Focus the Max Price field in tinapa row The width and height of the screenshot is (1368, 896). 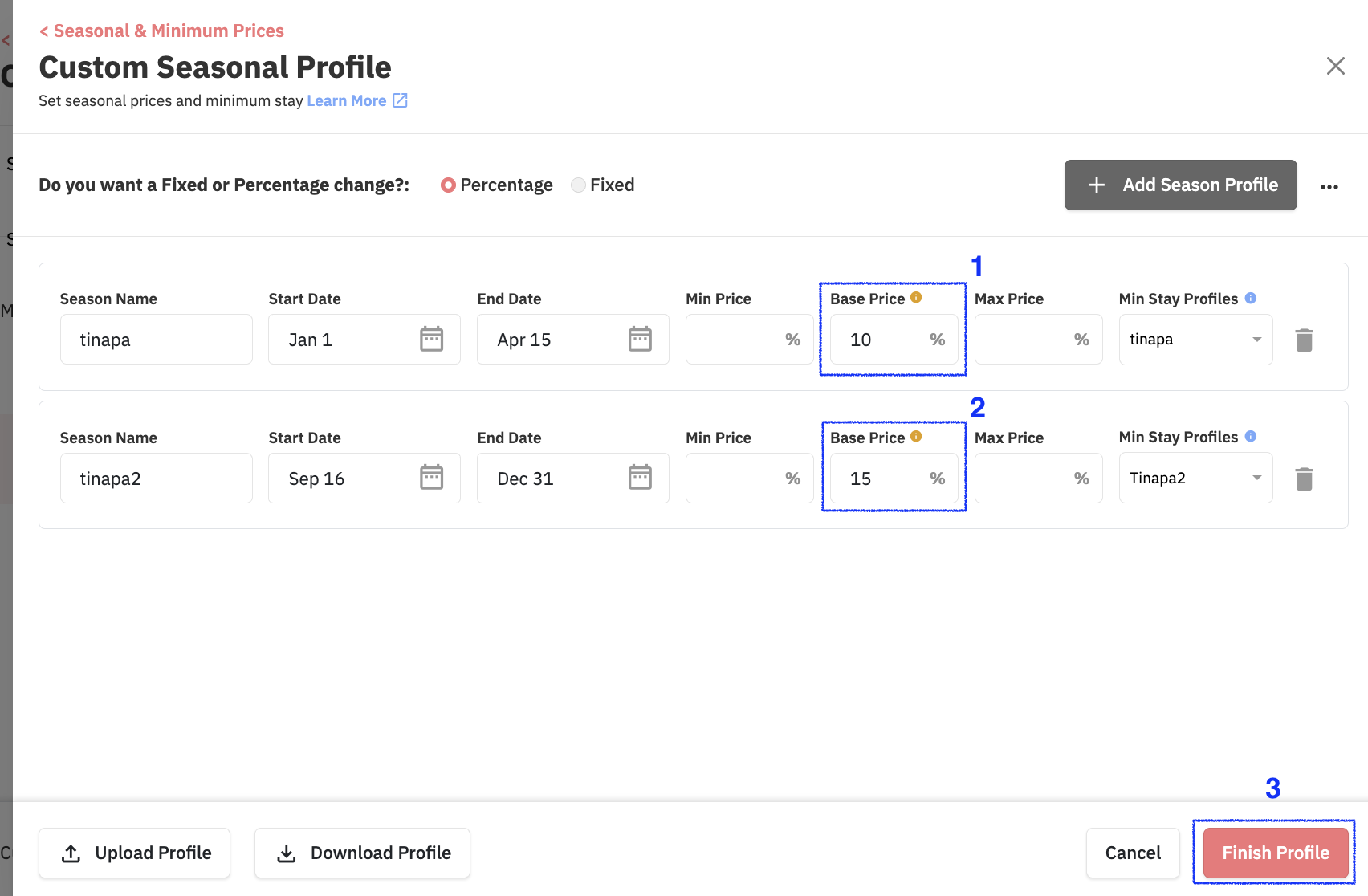pos(1039,340)
